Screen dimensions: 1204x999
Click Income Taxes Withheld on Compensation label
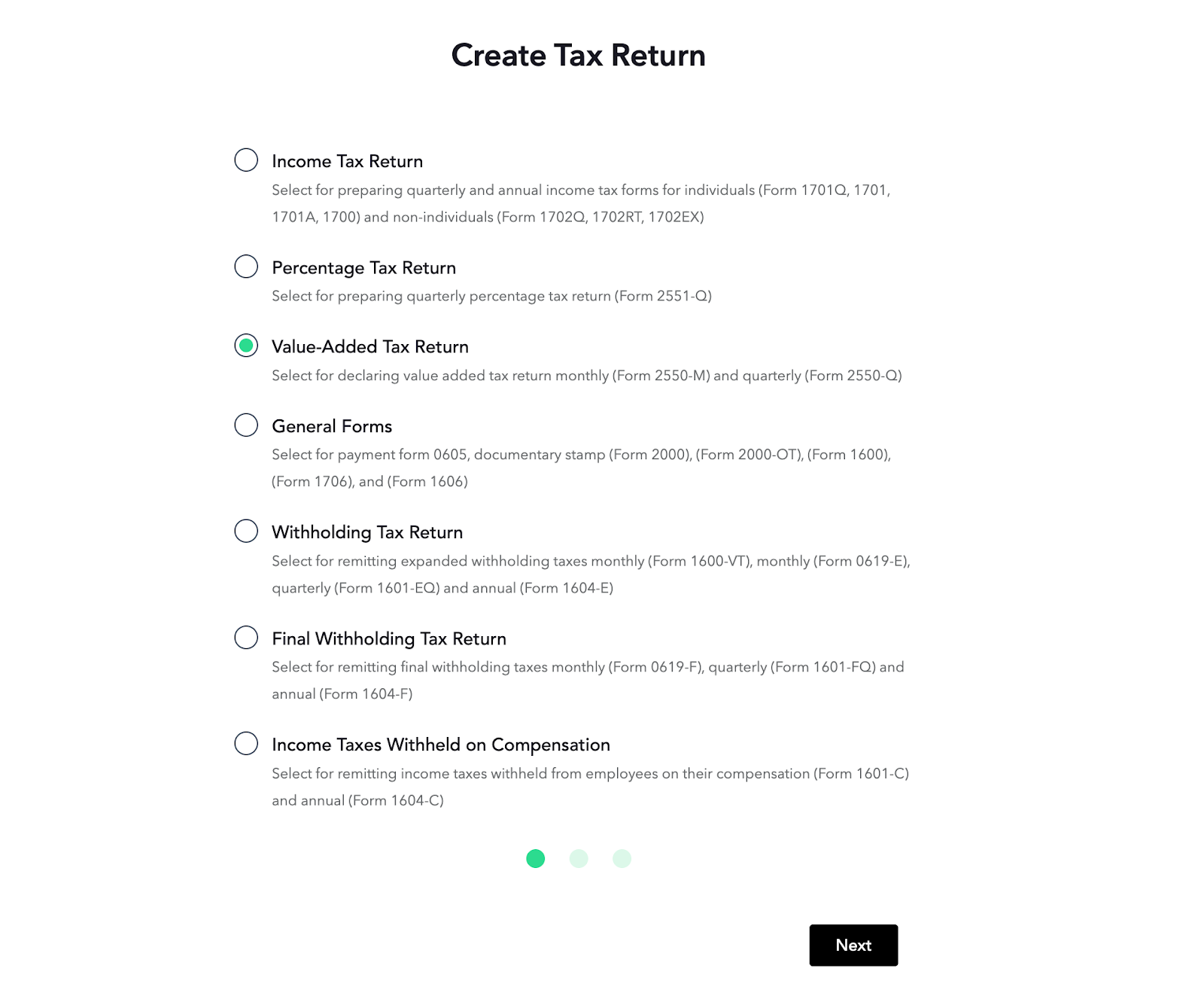441,745
